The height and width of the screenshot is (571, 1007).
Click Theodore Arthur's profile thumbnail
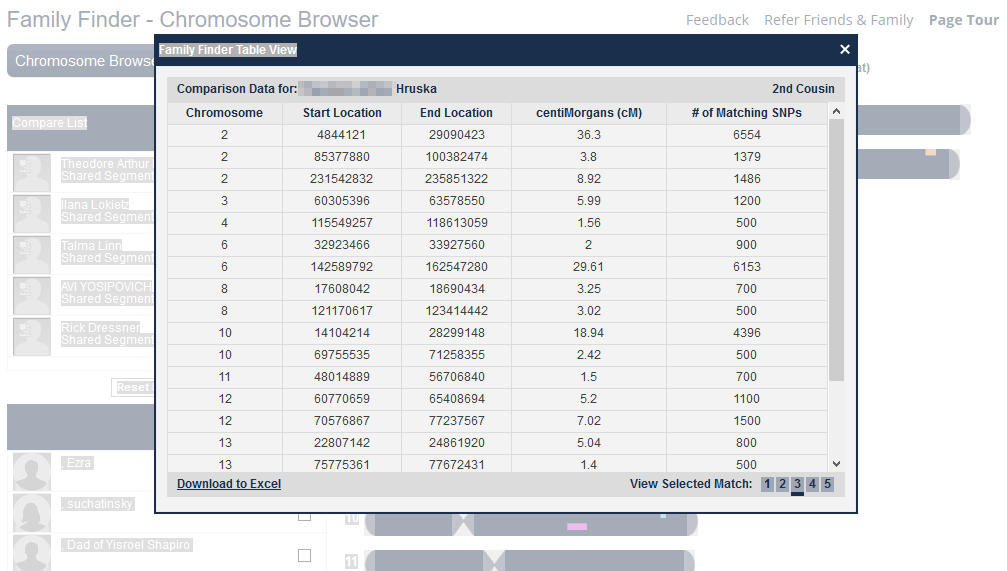pyautogui.click(x=31, y=172)
